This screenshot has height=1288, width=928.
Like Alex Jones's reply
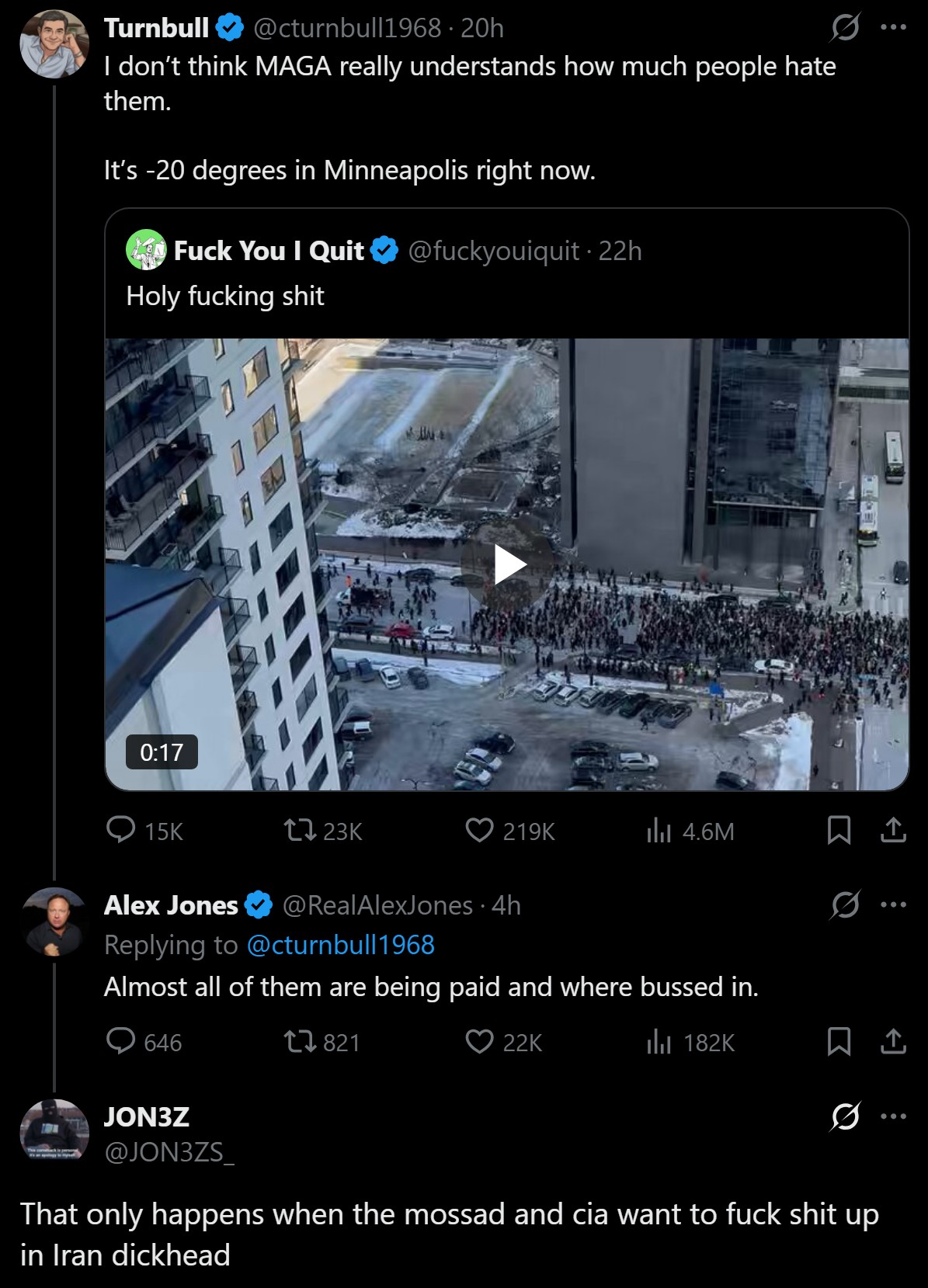tap(479, 1041)
